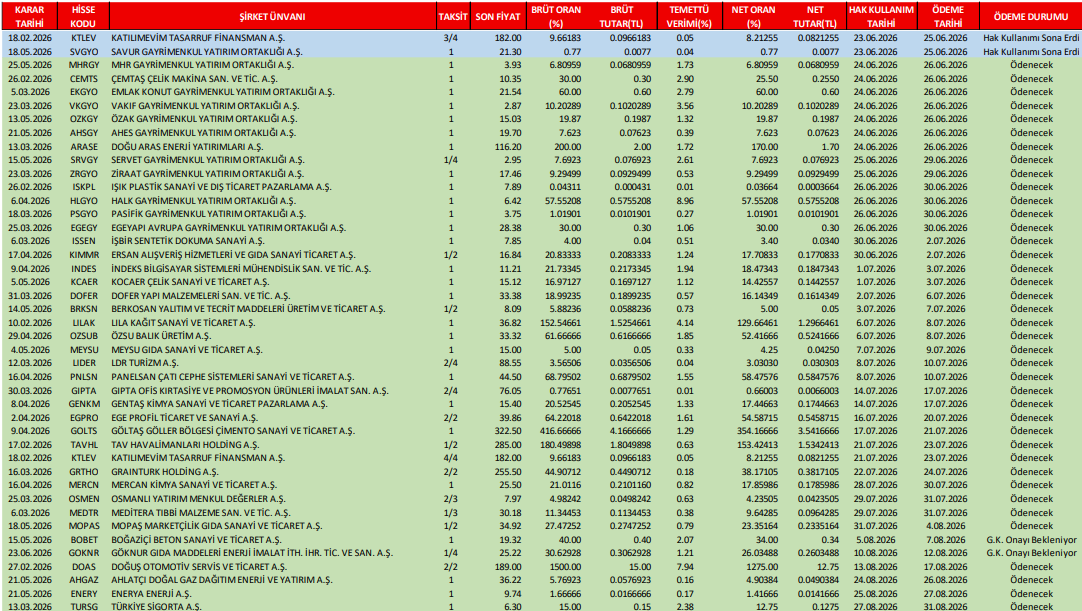This screenshot has width=1082, height=611.
Task: Click the BOBET stock code
Action: 83,539
